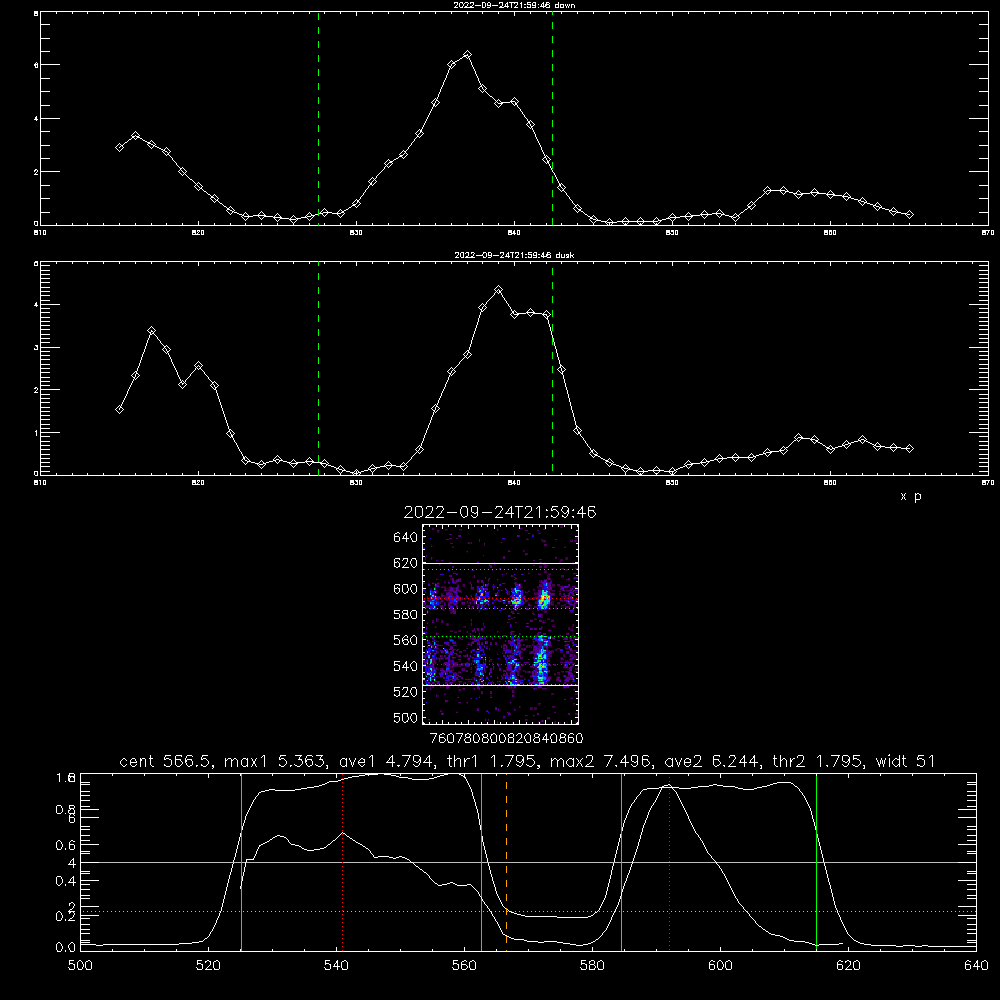Click the red dotted line near 541
Screen dimensions: 1000x1000
342,864
